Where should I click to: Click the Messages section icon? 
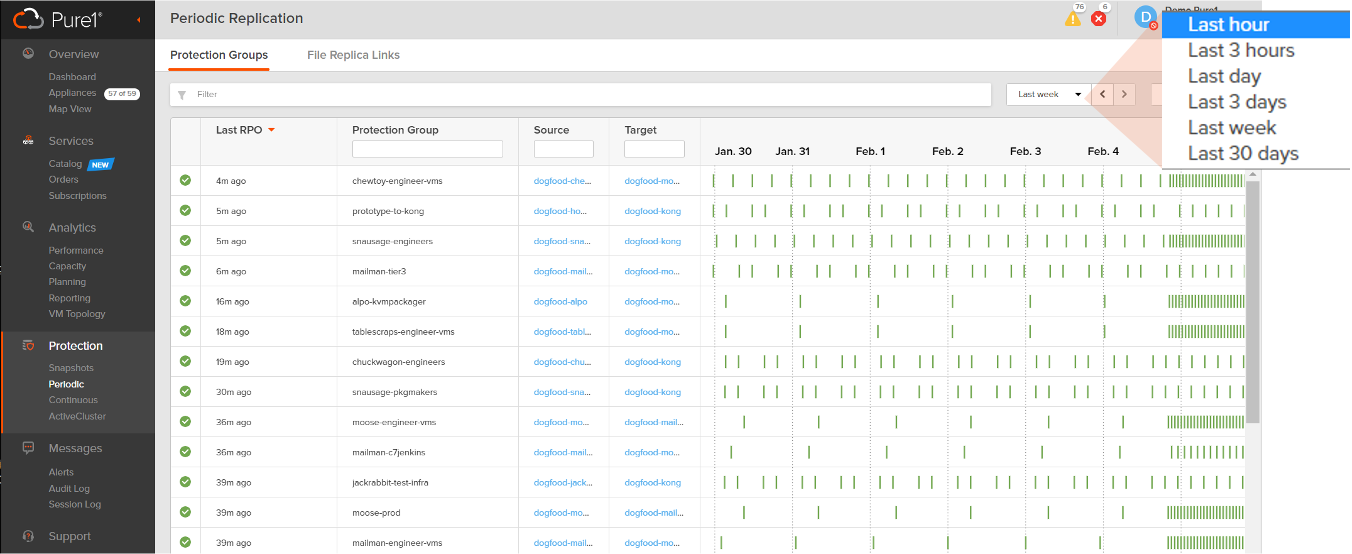pyautogui.click(x=28, y=448)
